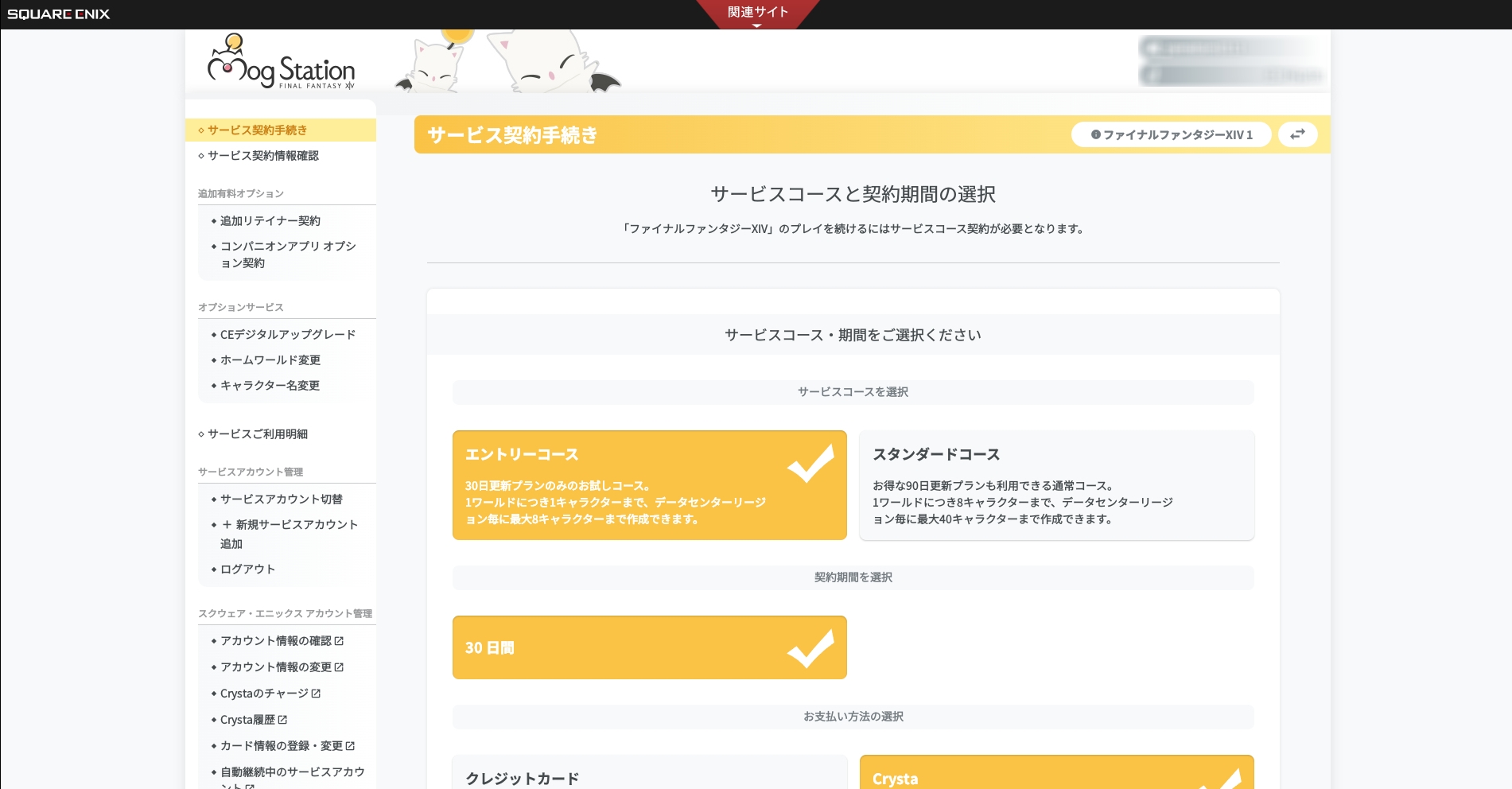Open コンパニオンアプリ オプション契約 link
The width and height of the screenshot is (1512, 789).
pos(287,255)
